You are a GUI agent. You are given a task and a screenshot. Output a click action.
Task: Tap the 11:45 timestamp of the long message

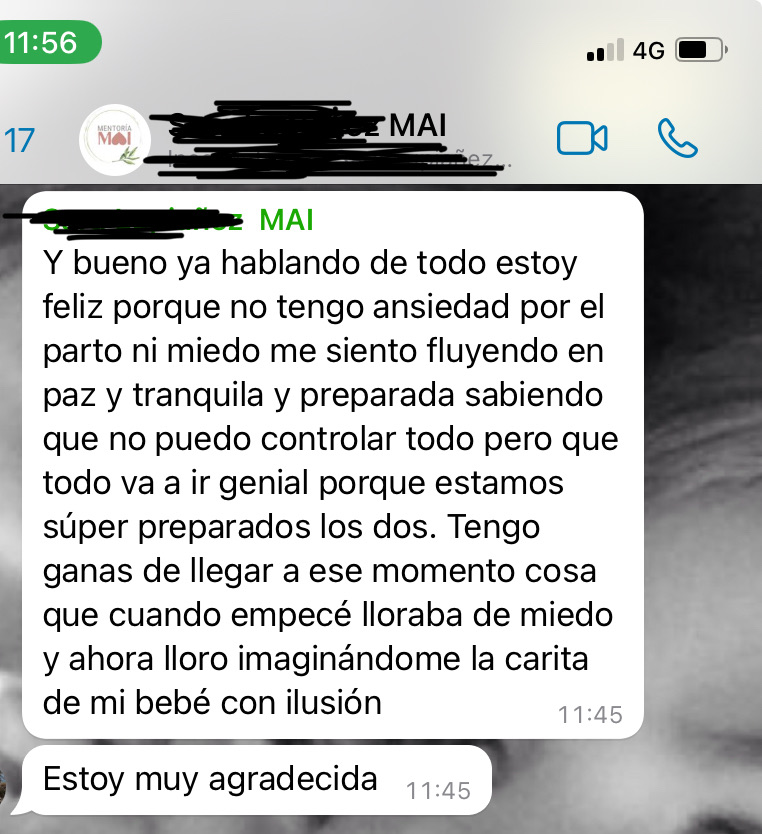590,715
